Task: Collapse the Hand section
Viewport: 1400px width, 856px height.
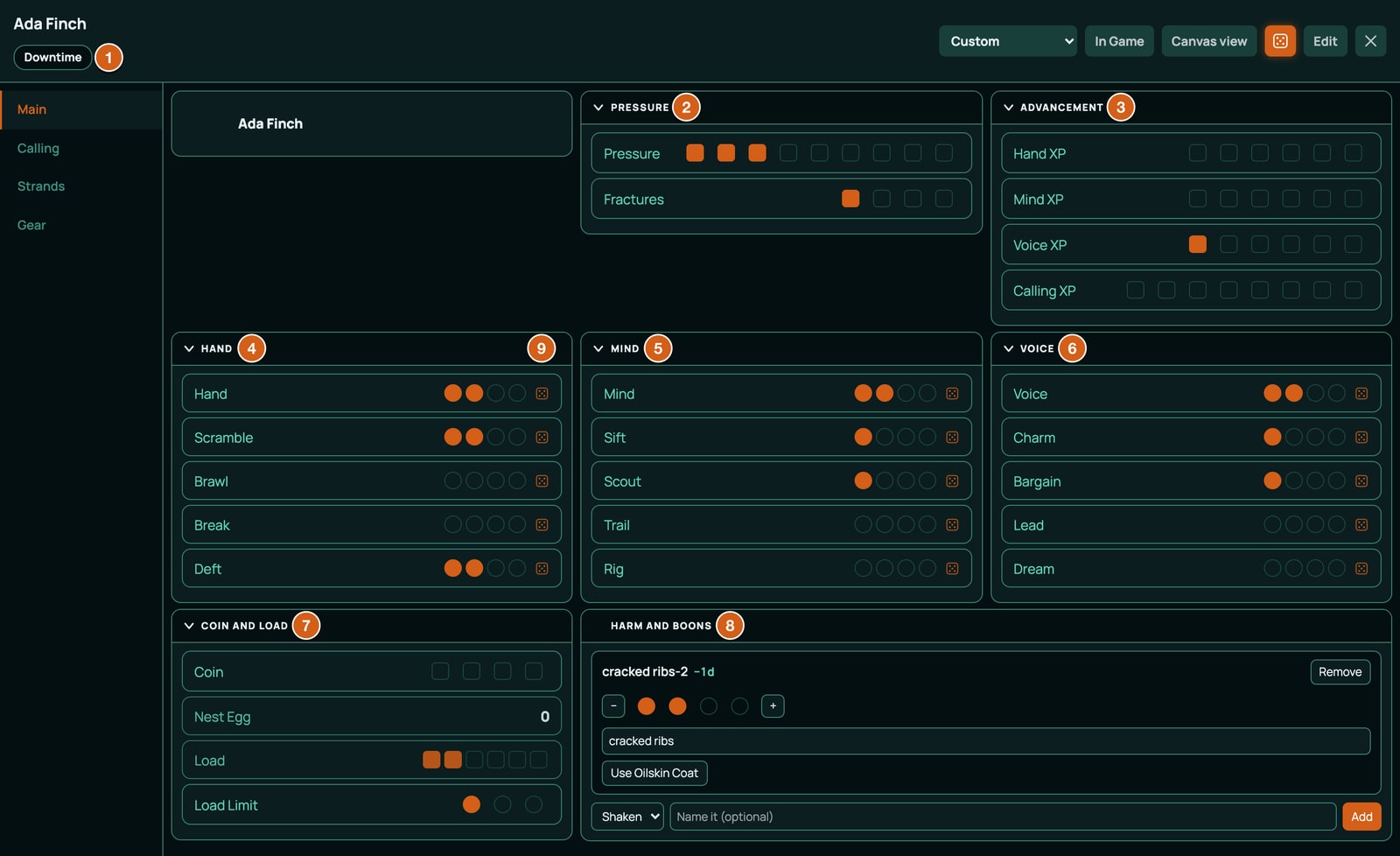Action: pyautogui.click(x=189, y=348)
